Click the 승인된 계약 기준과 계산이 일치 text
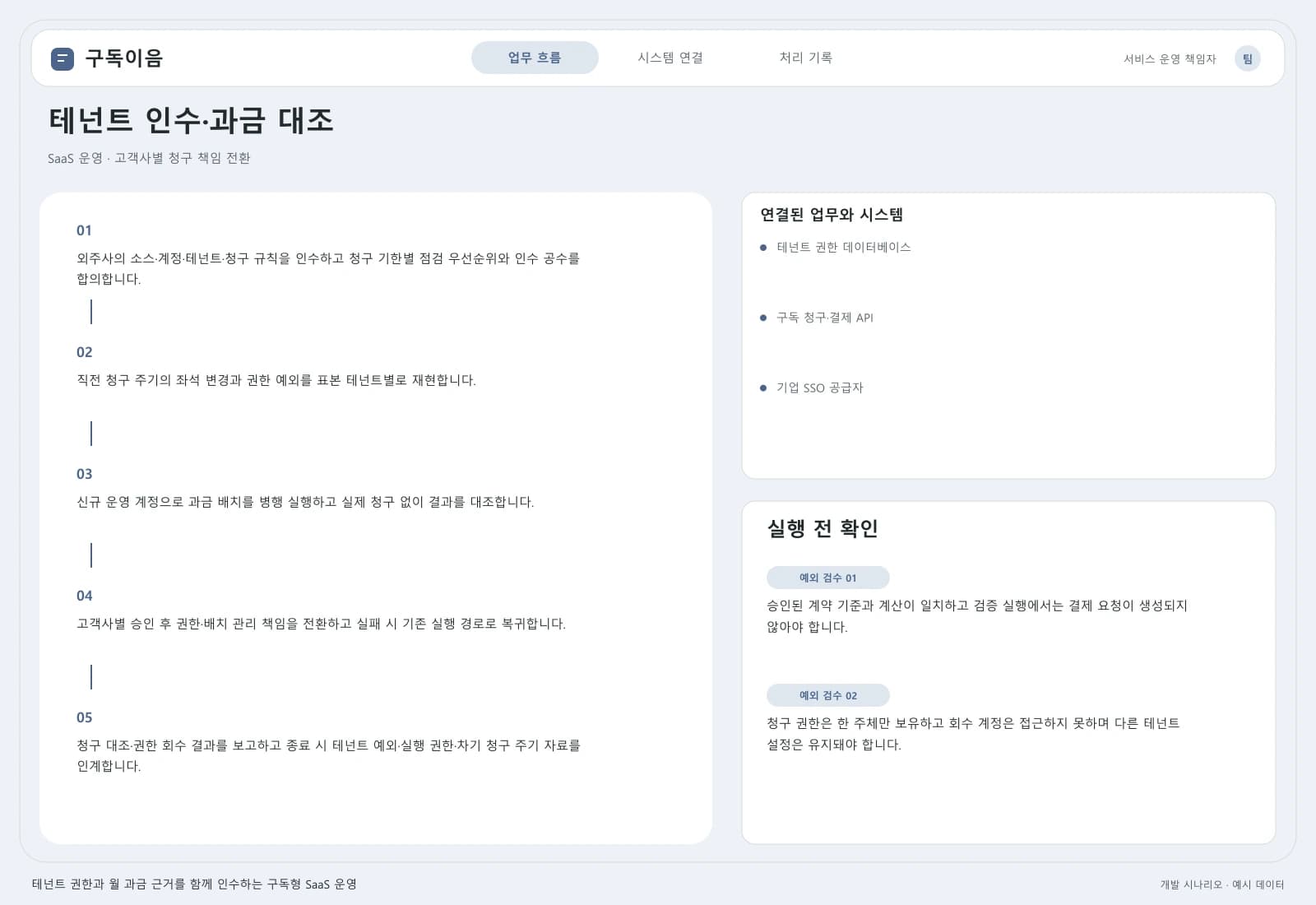1316x905 pixels. [977, 616]
